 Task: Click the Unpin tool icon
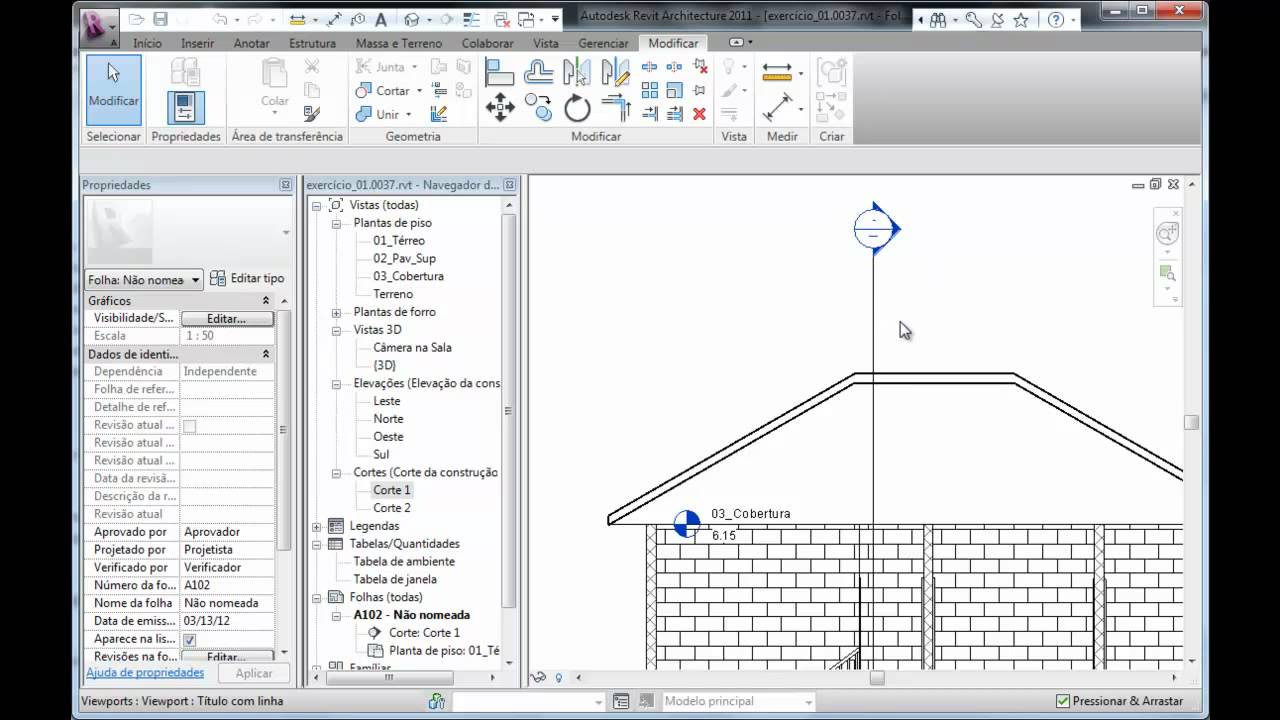tap(700, 67)
